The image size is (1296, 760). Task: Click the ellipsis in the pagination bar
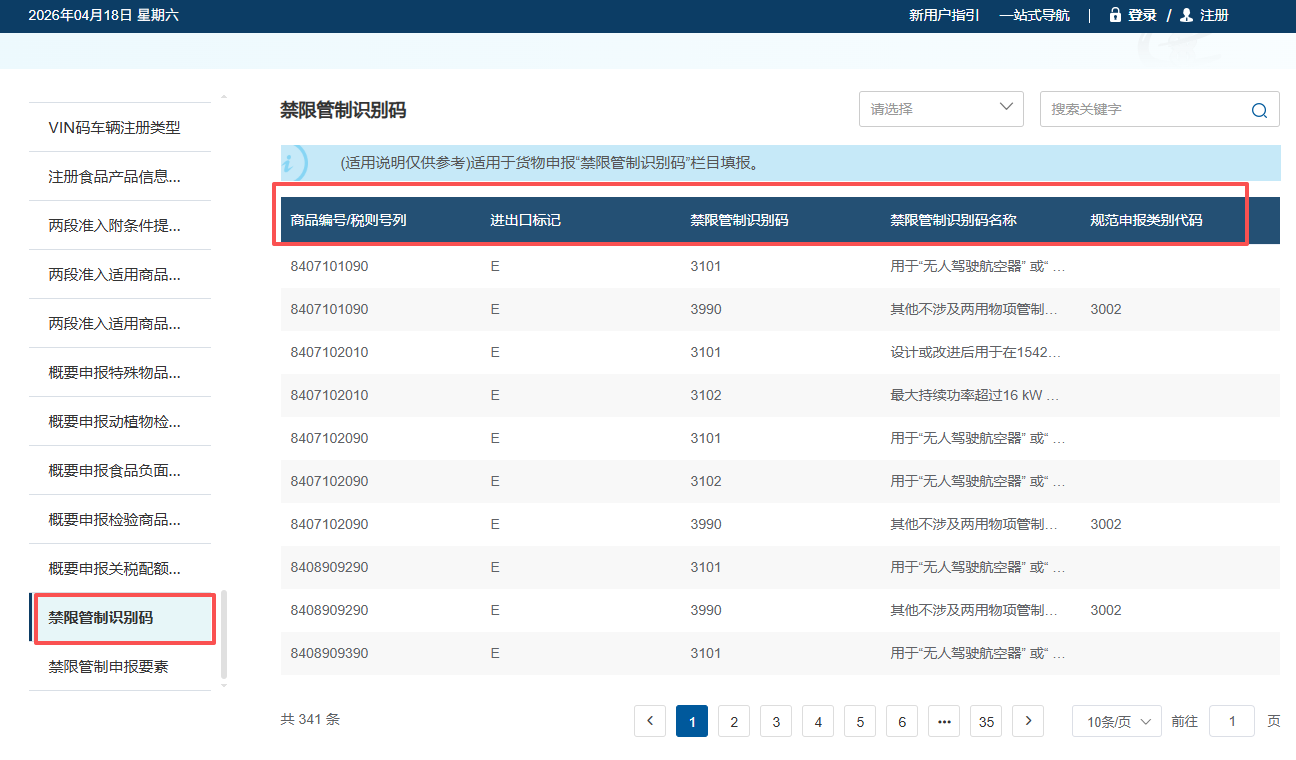coord(943,720)
